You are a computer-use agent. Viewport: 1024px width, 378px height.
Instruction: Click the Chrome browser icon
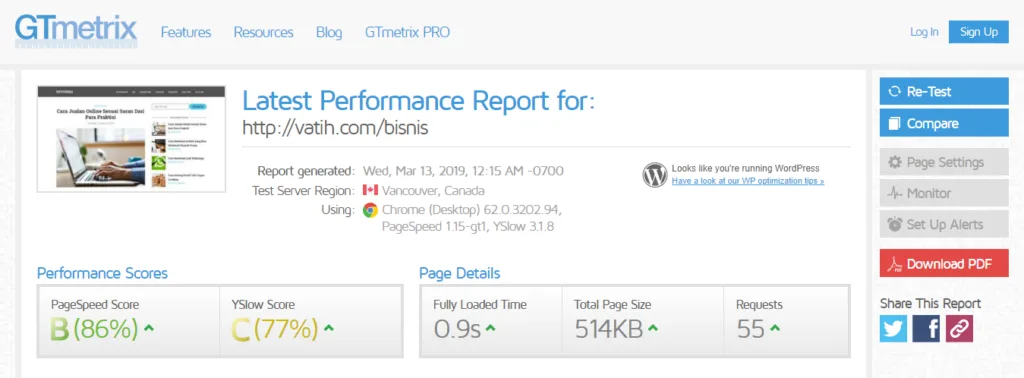click(370, 210)
